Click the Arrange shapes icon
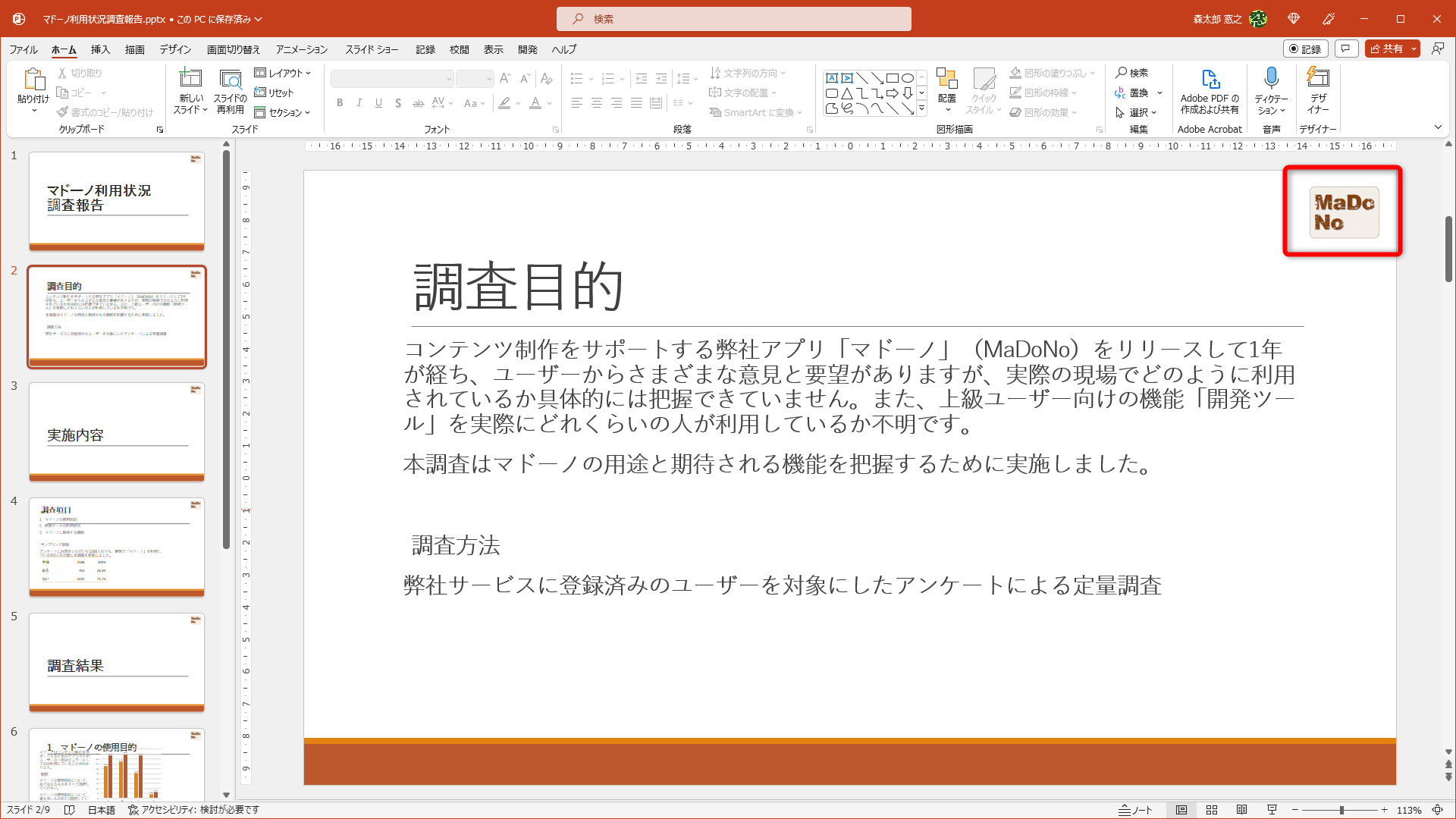This screenshot has width=1456, height=819. (x=946, y=79)
